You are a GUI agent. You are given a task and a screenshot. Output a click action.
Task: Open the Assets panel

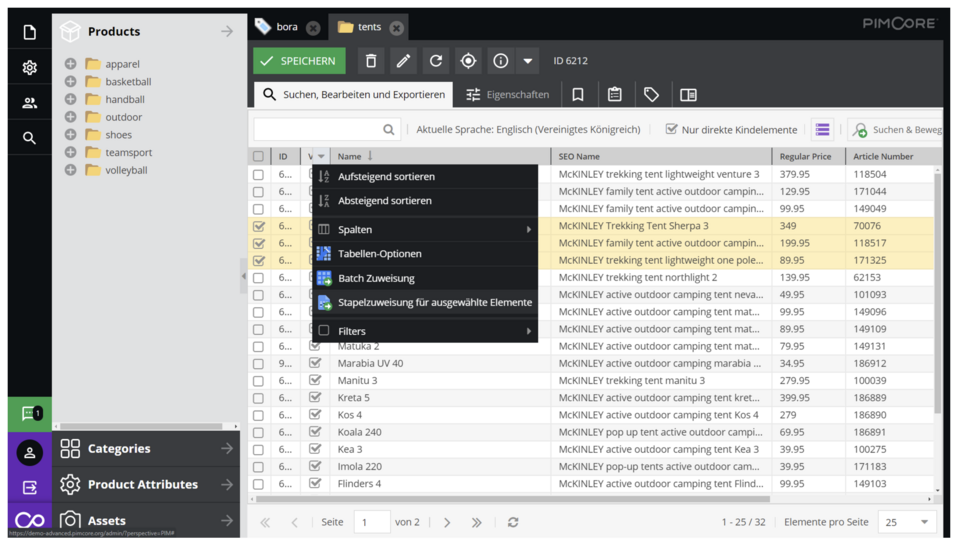146,520
